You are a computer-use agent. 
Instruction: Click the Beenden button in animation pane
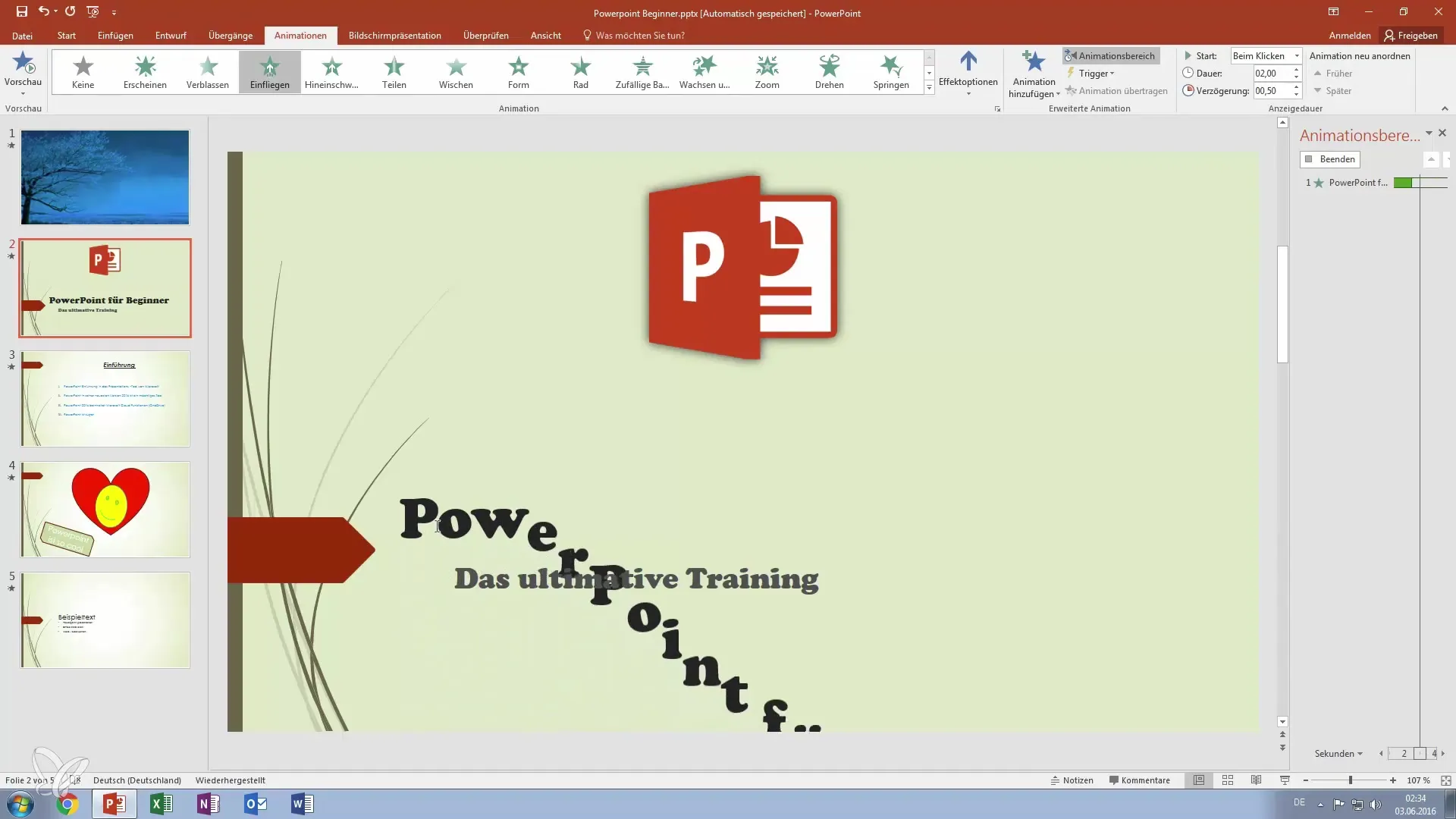(1330, 159)
